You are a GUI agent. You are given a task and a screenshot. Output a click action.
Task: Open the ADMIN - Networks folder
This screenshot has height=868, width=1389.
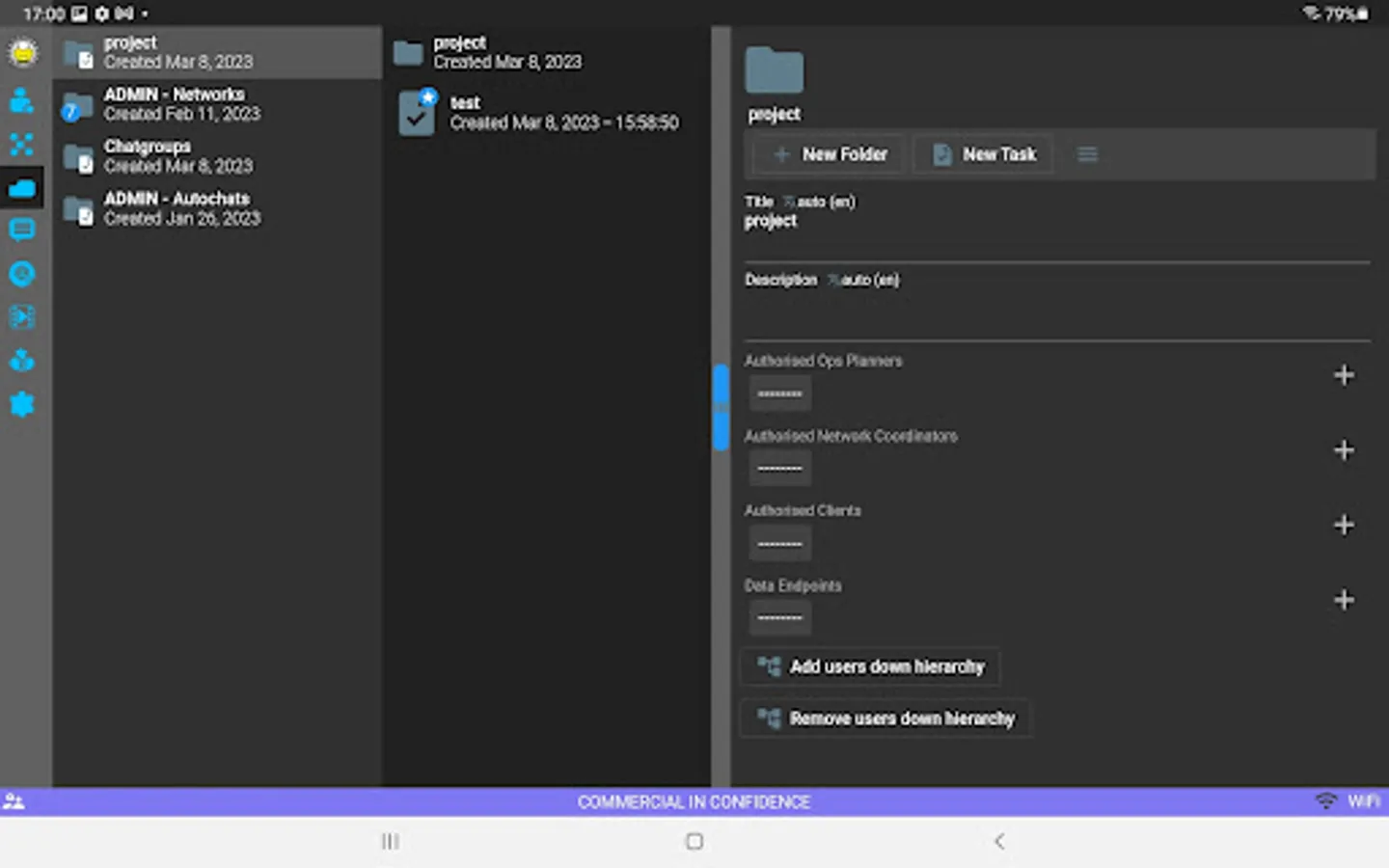(x=218, y=104)
